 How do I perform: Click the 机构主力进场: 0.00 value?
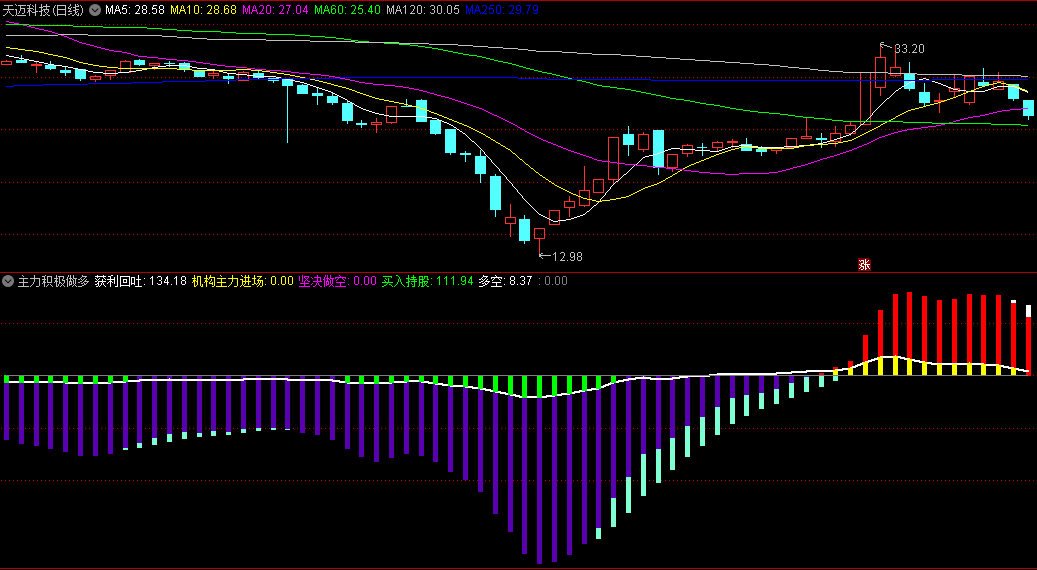[243, 281]
